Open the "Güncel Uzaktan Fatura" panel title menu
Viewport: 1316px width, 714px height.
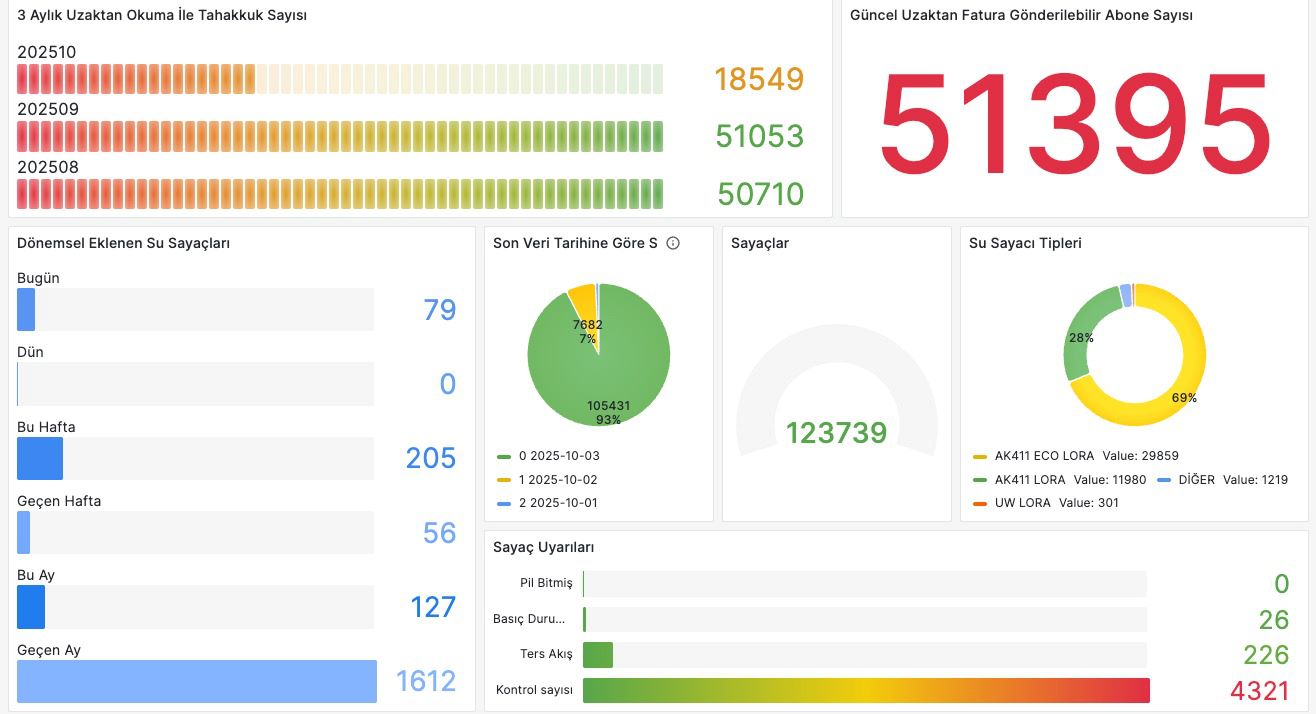(x=1021, y=16)
